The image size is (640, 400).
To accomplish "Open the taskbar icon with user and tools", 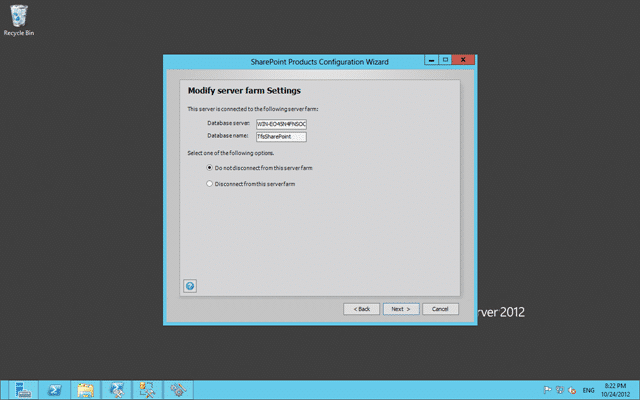I will tap(147, 390).
